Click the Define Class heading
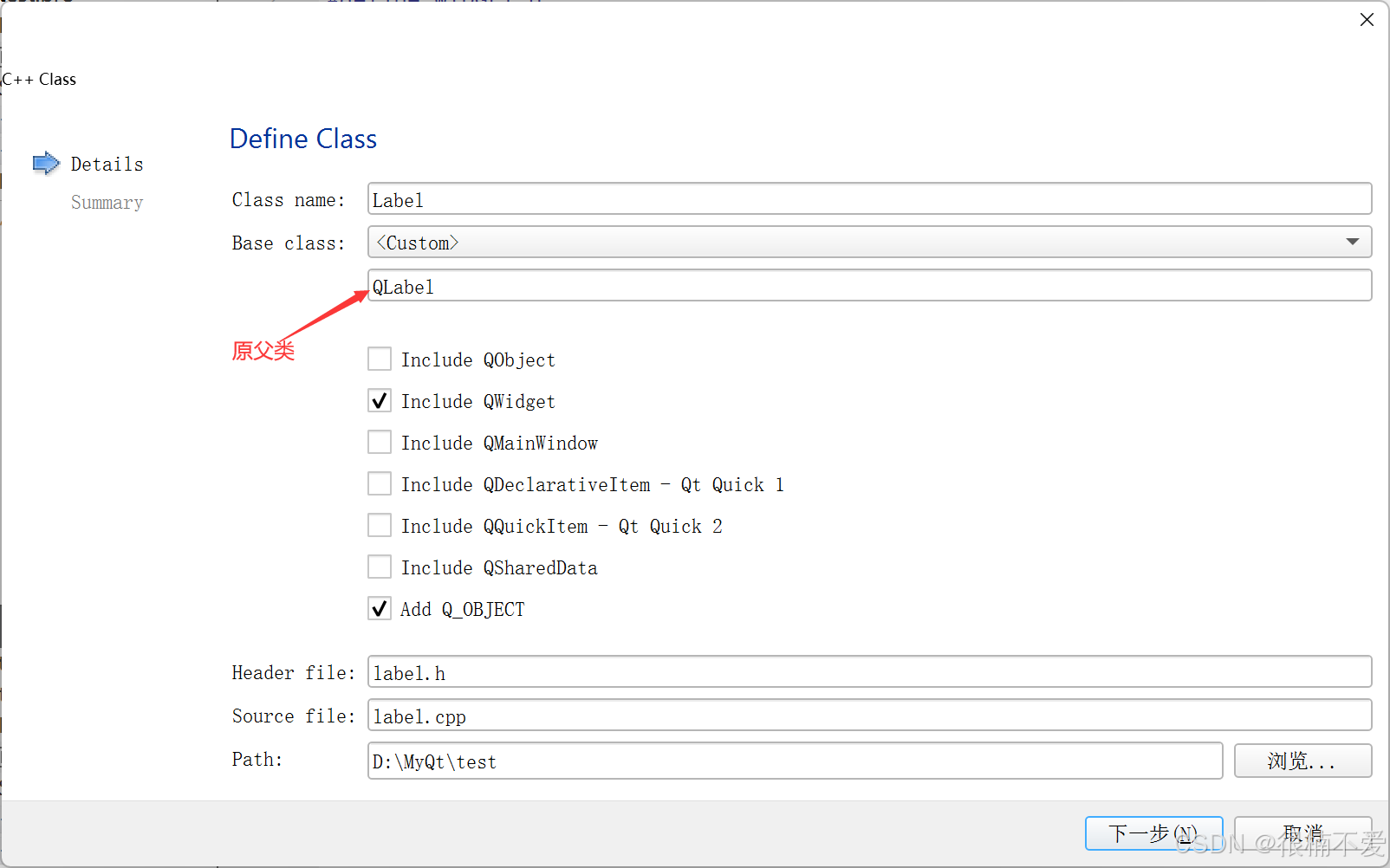1390x868 pixels. point(303,139)
